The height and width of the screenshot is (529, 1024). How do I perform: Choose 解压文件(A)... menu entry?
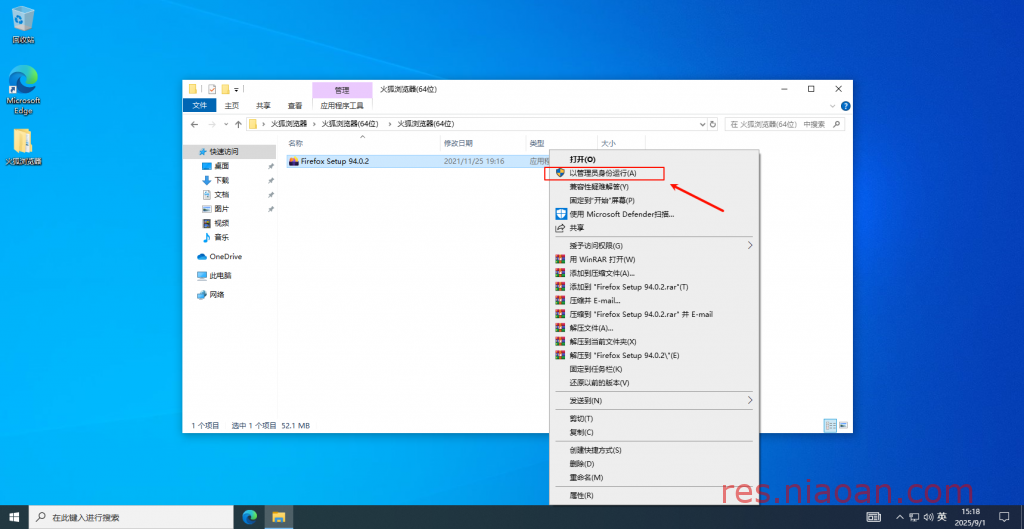point(654,328)
